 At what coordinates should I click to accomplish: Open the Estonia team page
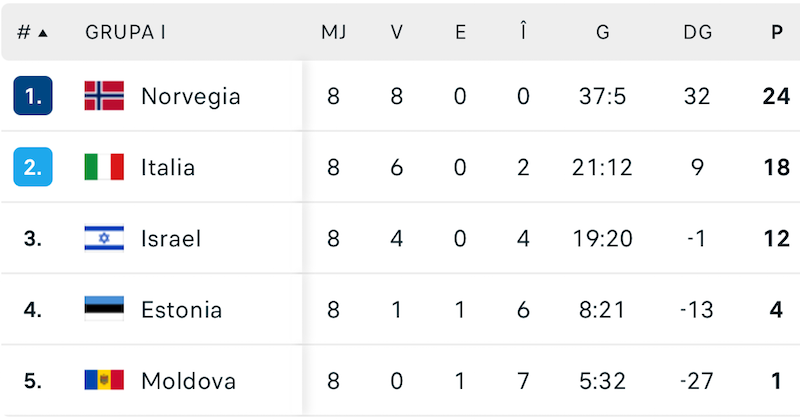pos(181,309)
